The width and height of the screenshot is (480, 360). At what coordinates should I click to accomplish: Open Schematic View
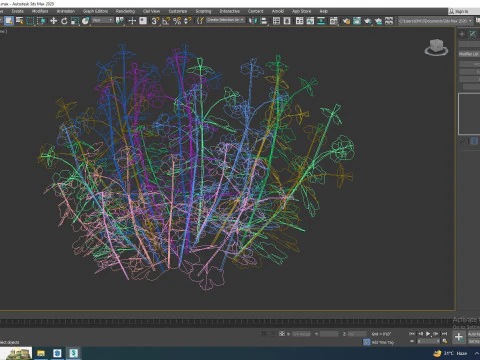[x=321, y=21]
